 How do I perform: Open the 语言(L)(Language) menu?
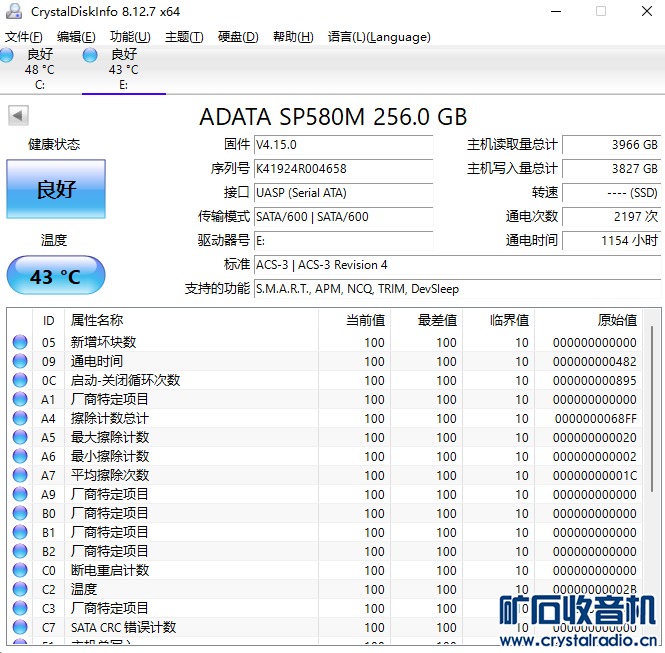tap(379, 37)
